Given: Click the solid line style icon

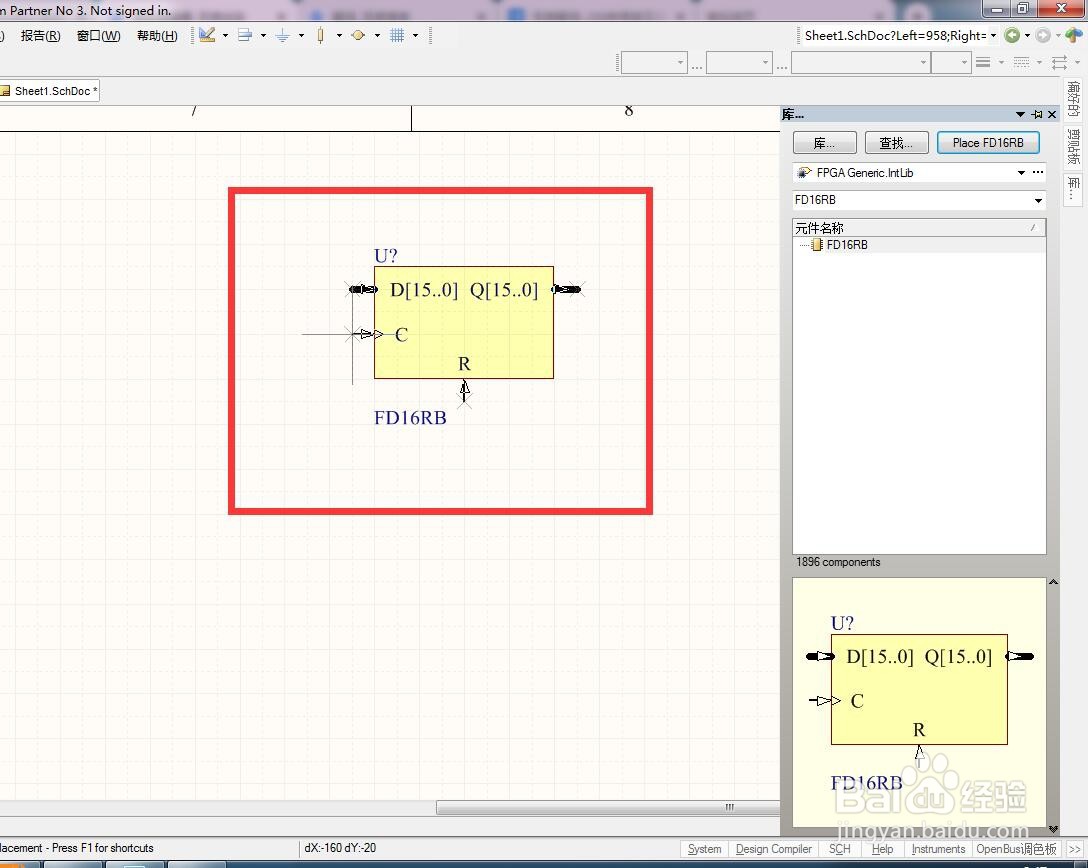Looking at the screenshot, I should coord(983,62).
